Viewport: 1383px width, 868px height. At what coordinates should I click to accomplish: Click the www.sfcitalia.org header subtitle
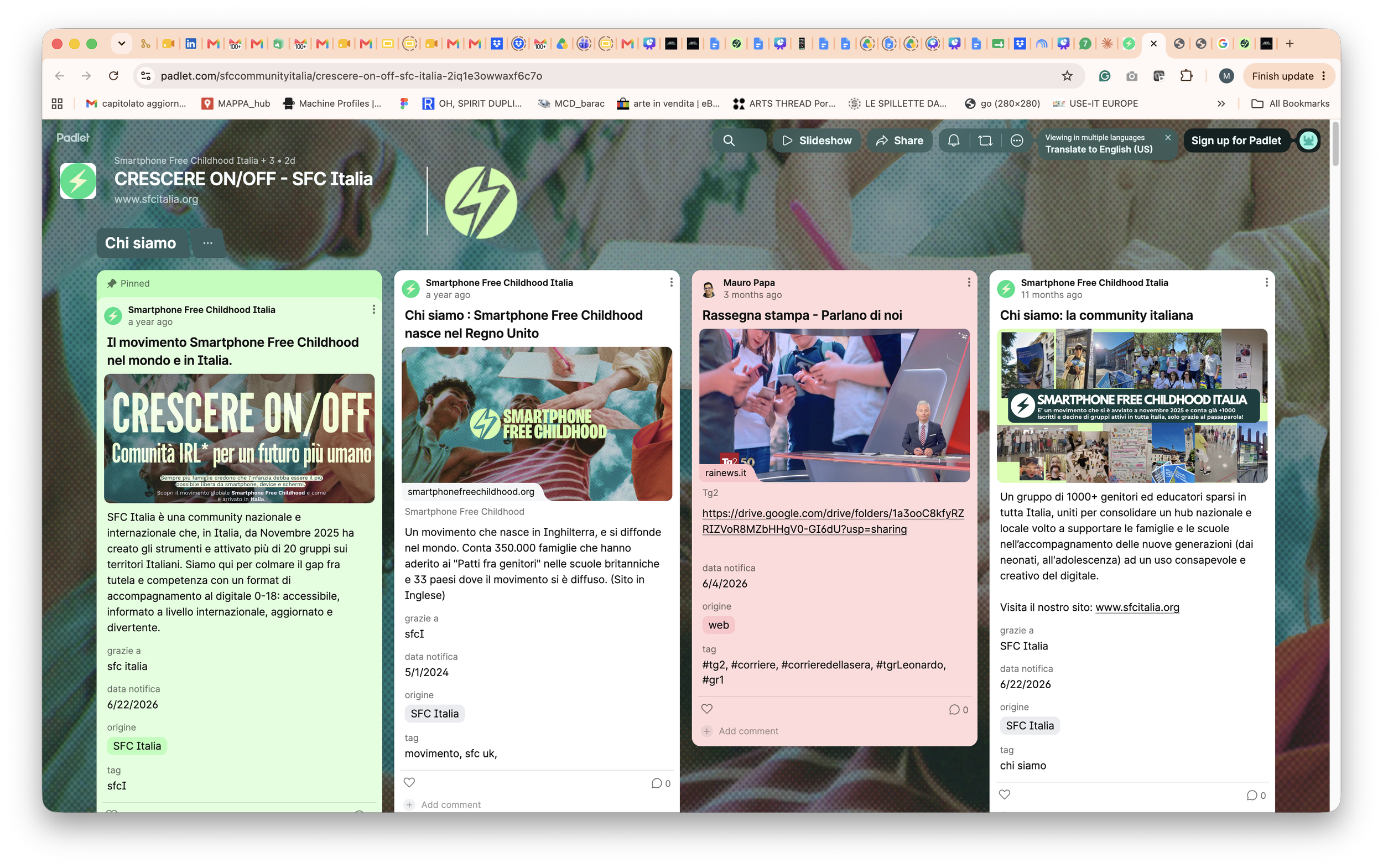tap(156, 199)
